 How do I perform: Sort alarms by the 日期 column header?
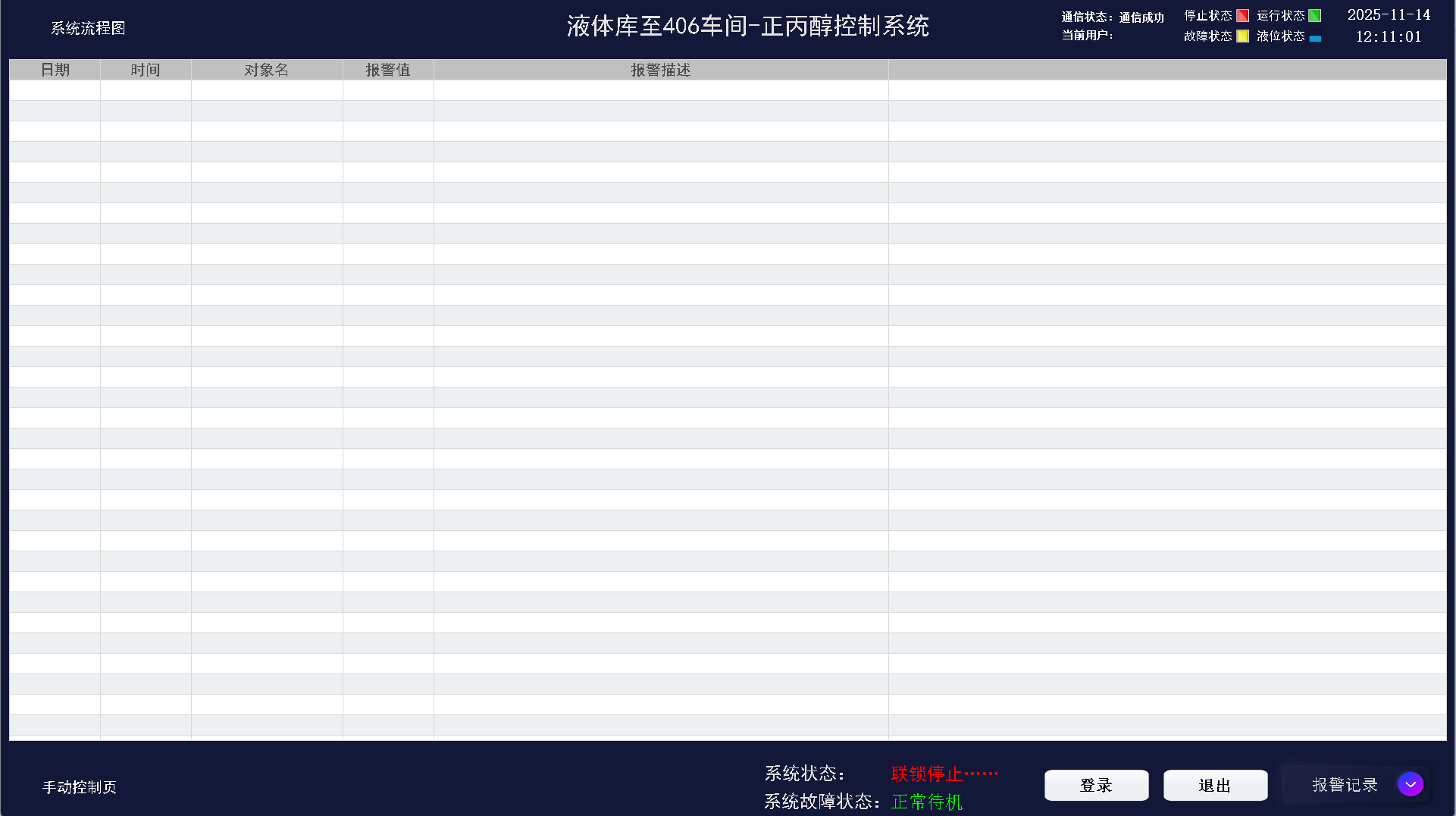coord(55,69)
